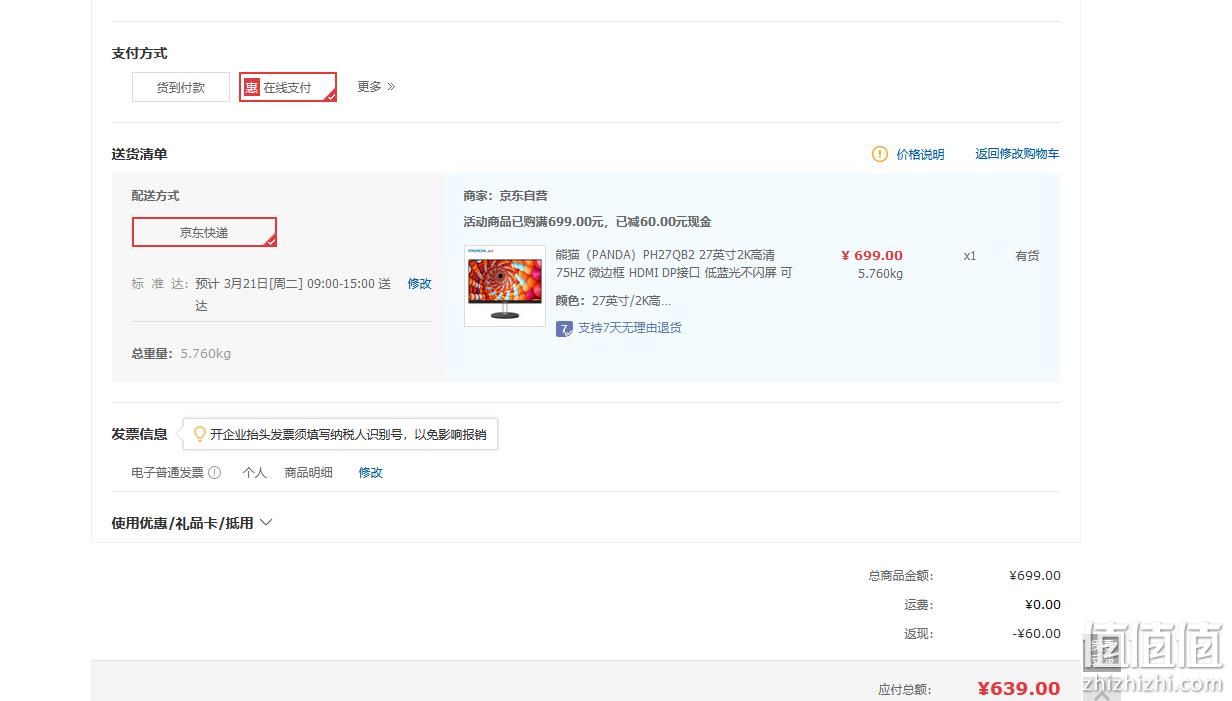
Task: Click 修改 for invoice information
Action: [x=371, y=473]
